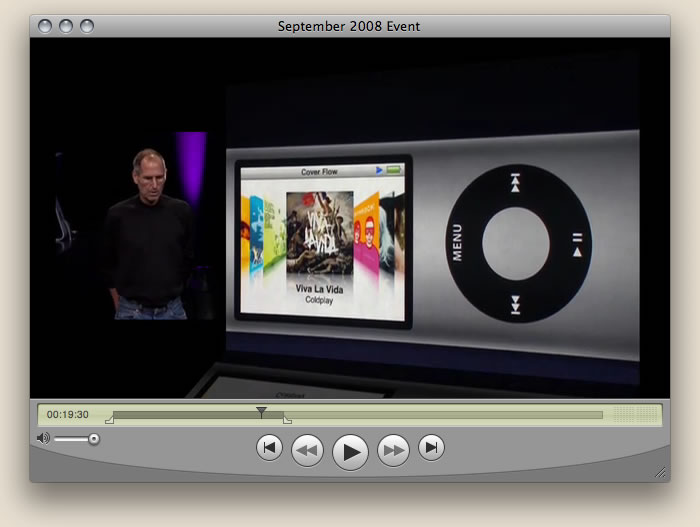Viewport: 700px width, 527px height.
Task: Click the center button of click wheel
Action: click(516, 243)
